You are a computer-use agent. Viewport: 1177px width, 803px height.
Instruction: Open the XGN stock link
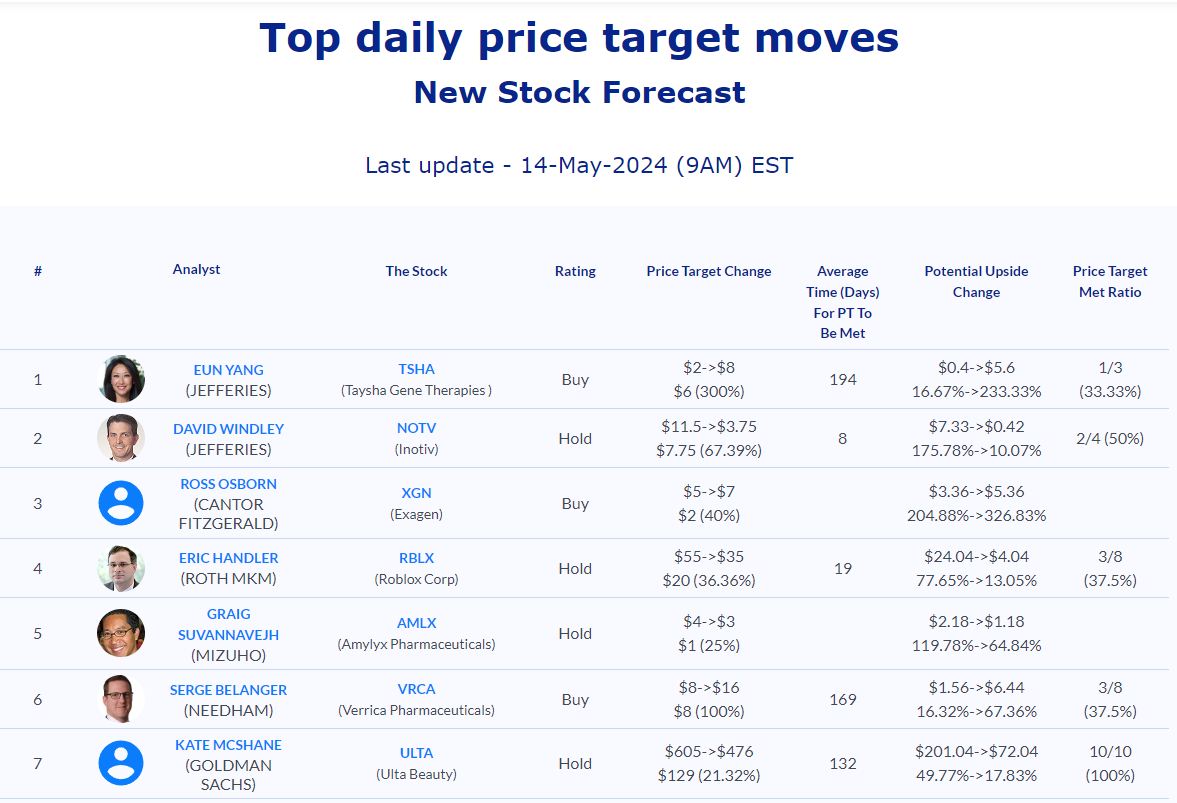point(417,493)
